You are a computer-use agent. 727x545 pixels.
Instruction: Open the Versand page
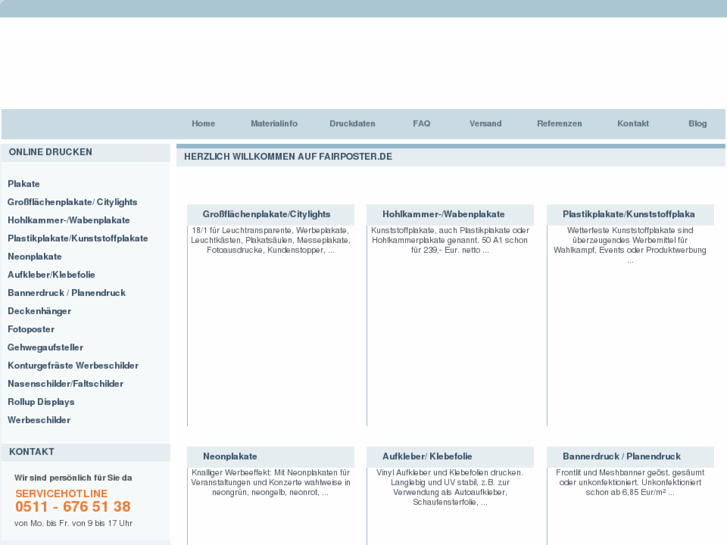pos(485,124)
